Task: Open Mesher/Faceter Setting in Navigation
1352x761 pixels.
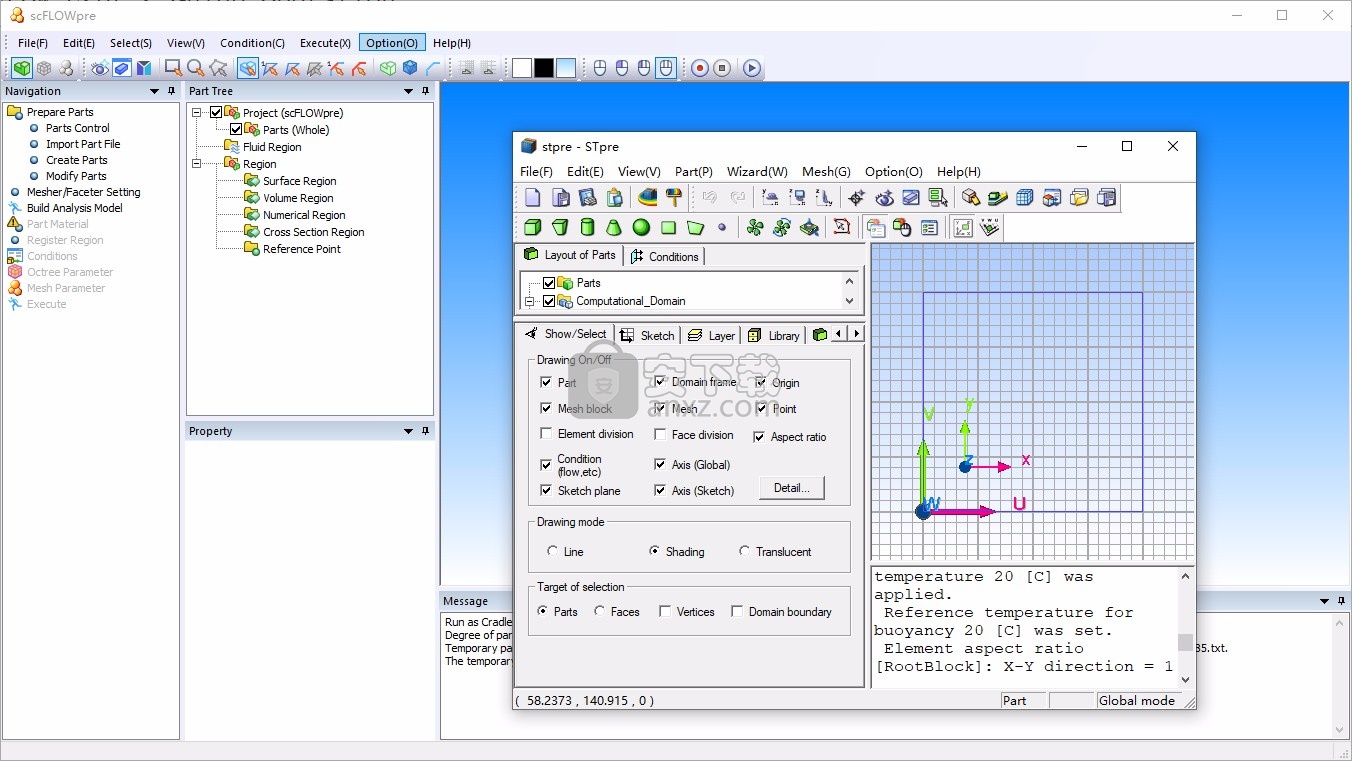Action: point(83,192)
